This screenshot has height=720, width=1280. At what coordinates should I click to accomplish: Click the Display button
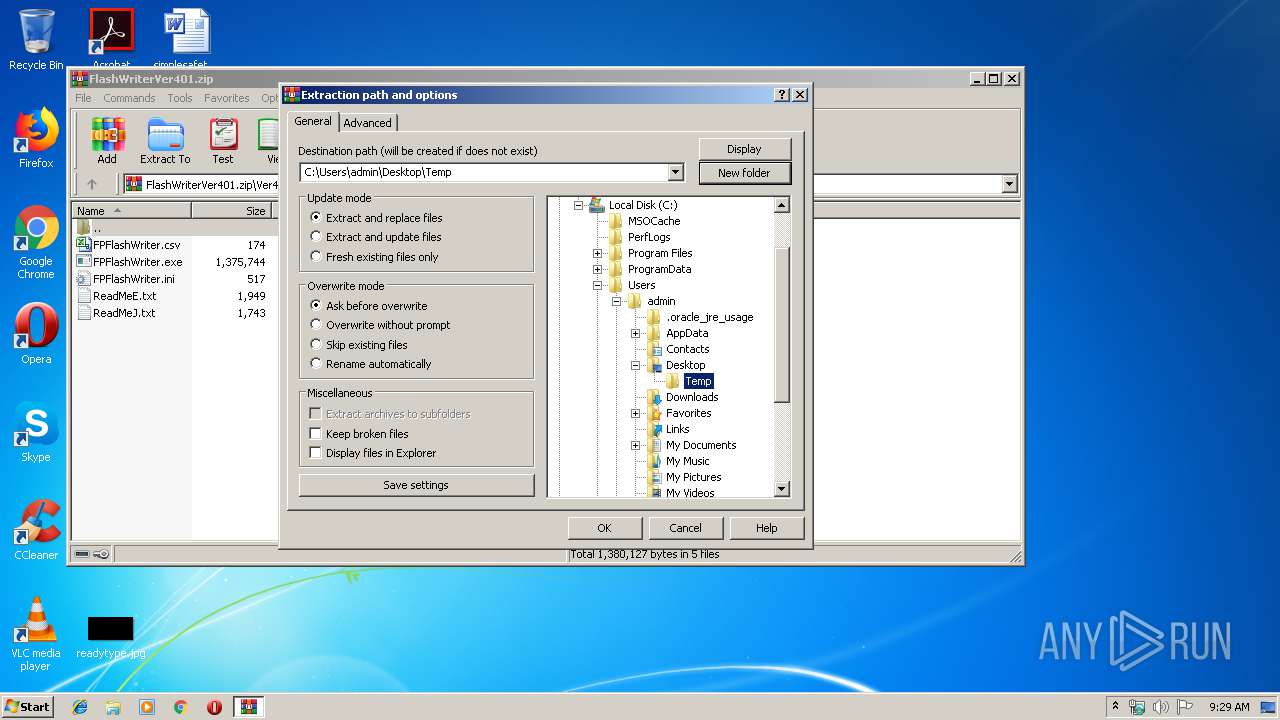(x=745, y=149)
